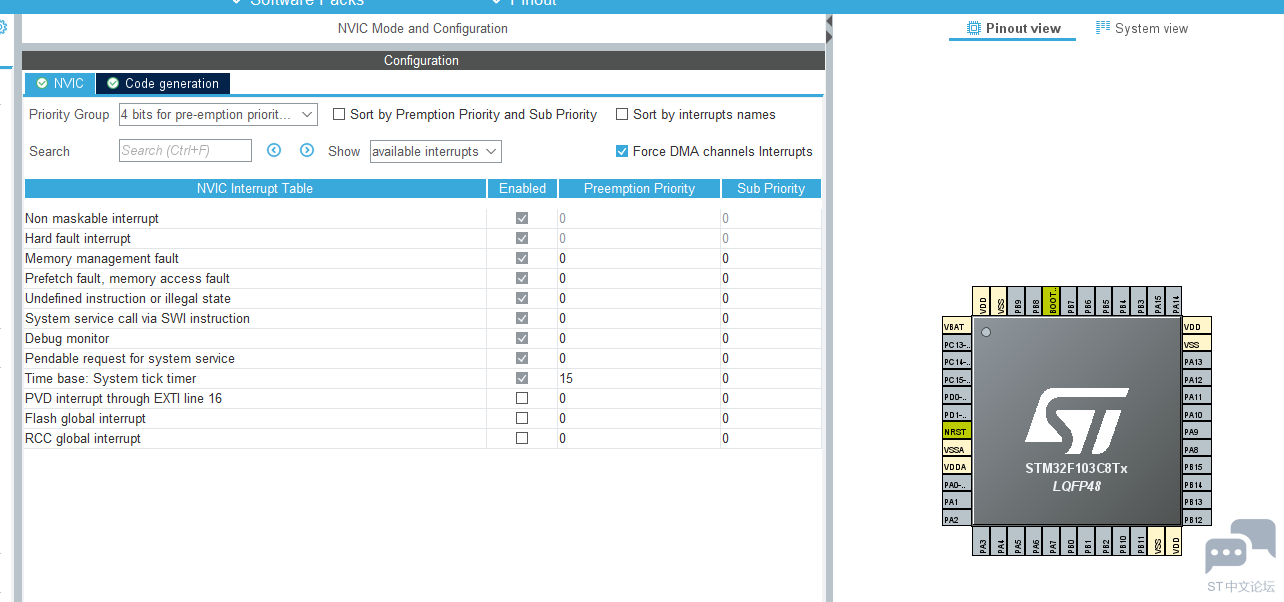This screenshot has height=602, width=1284.
Task: Open the Show available interrupts dropdown
Action: (x=435, y=151)
